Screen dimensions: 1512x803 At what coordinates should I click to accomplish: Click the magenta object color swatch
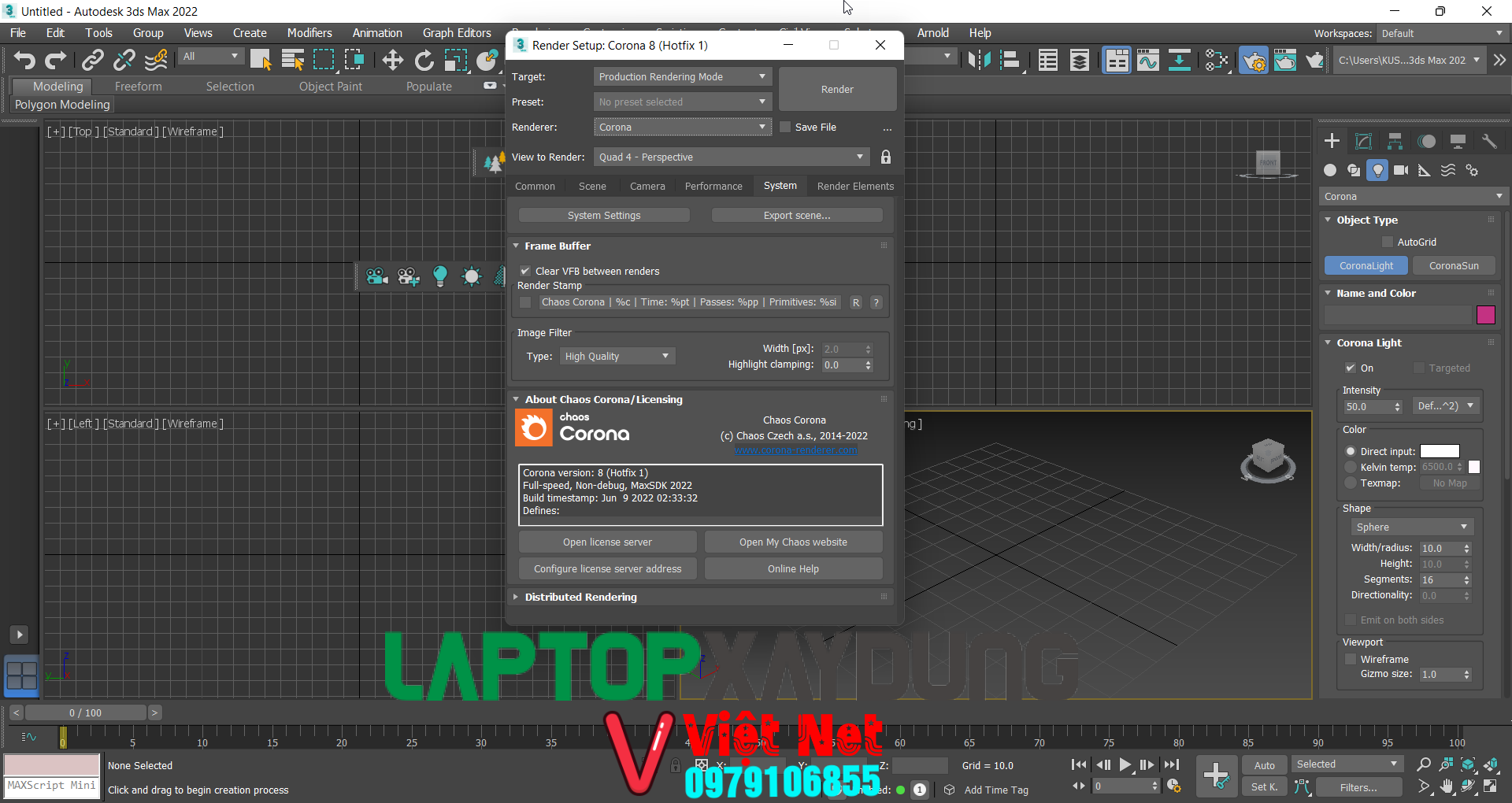click(x=1486, y=315)
